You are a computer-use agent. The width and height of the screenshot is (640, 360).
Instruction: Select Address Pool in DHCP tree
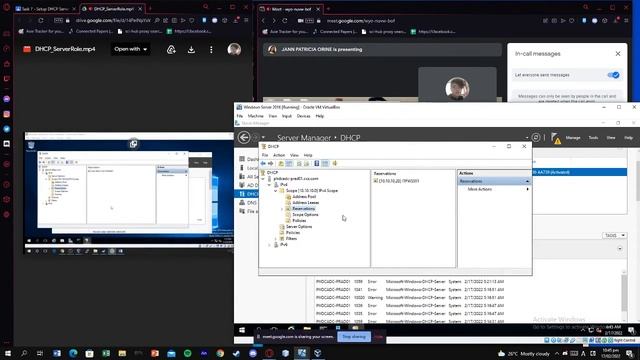click(304, 196)
